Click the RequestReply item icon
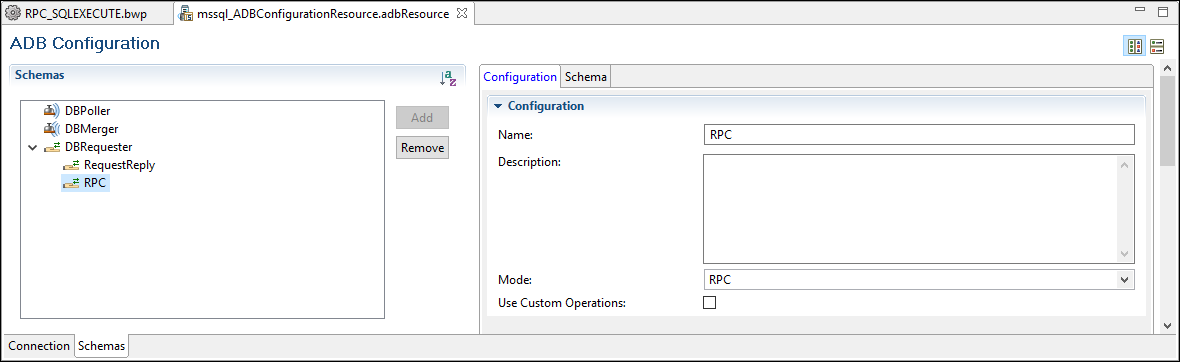Image resolution: width=1180 pixels, height=362 pixels. coord(71,165)
